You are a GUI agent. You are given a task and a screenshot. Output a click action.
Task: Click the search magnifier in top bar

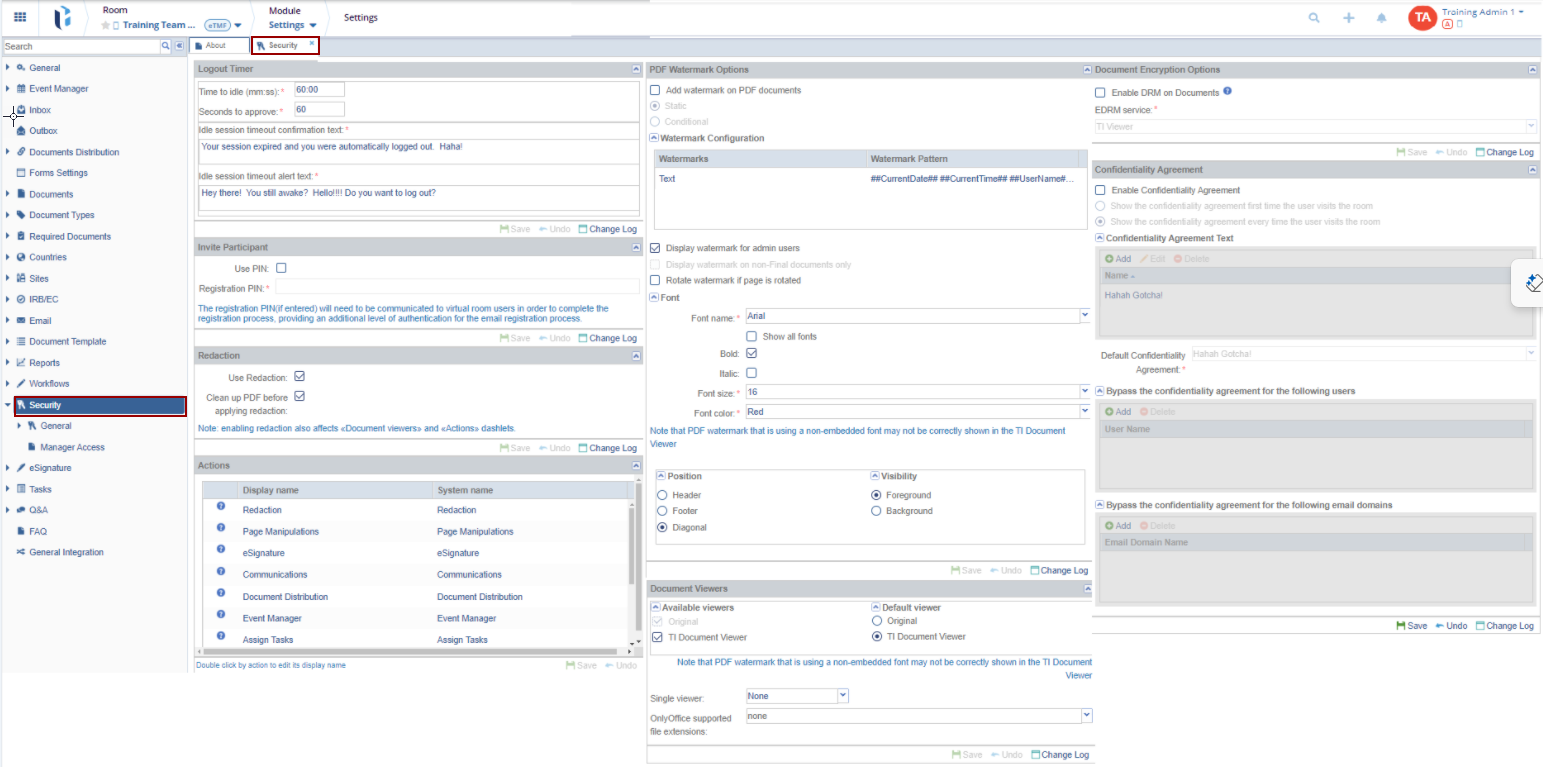tap(1314, 18)
